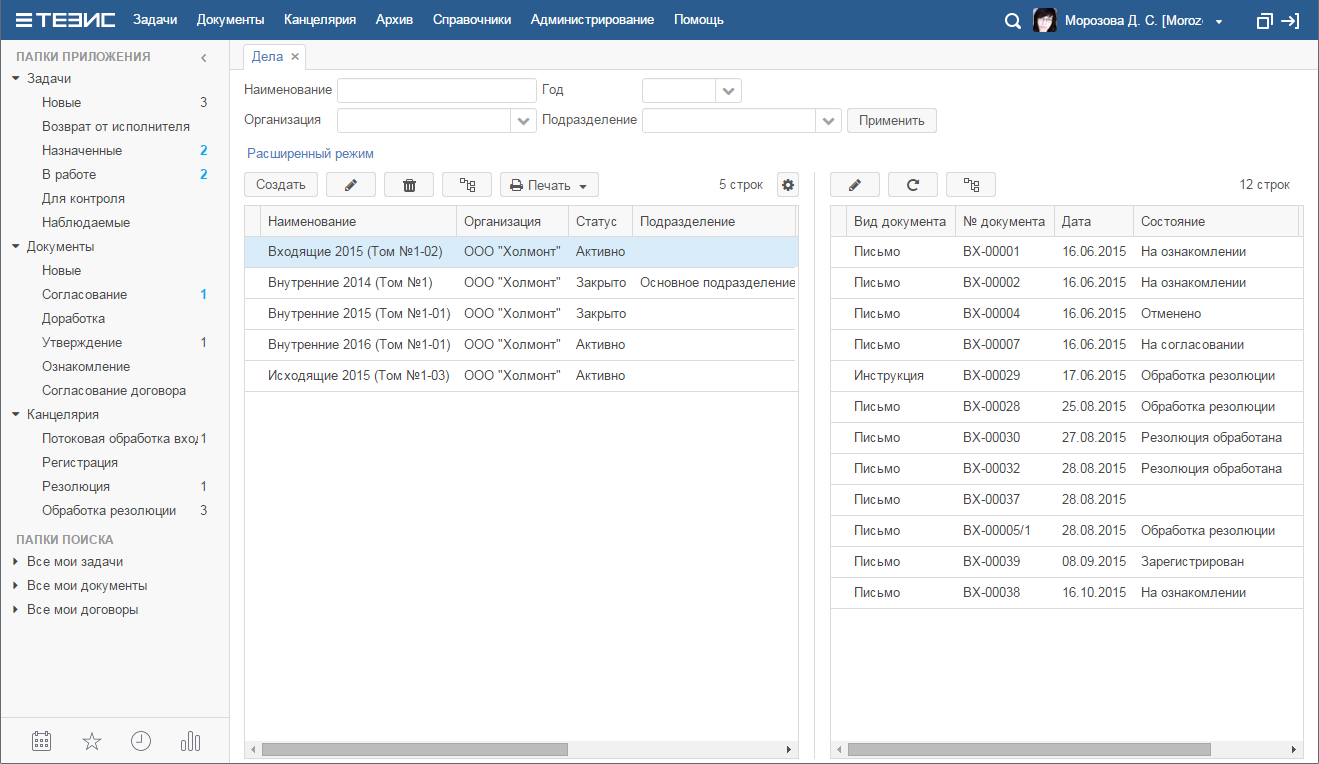
Task: Open the calendar icon at sidebar bottom
Action: (x=41, y=741)
